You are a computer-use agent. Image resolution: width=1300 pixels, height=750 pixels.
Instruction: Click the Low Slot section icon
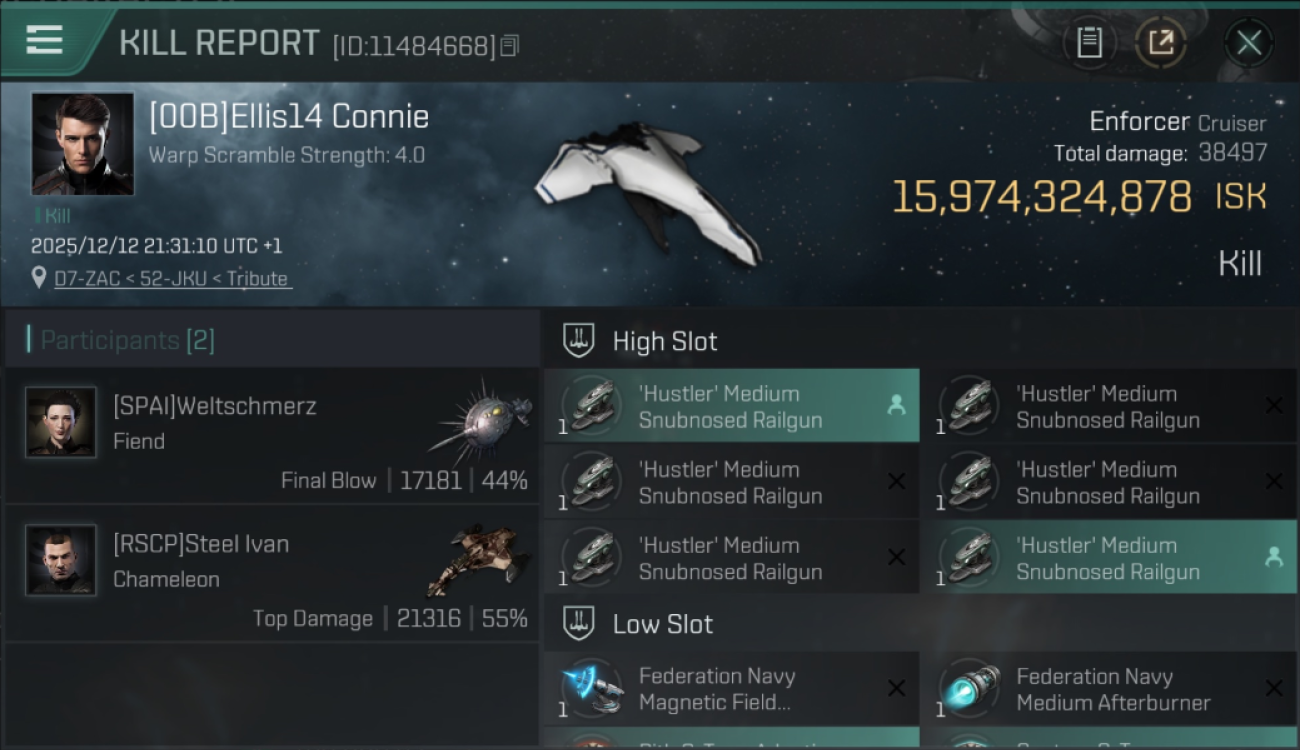tap(579, 623)
